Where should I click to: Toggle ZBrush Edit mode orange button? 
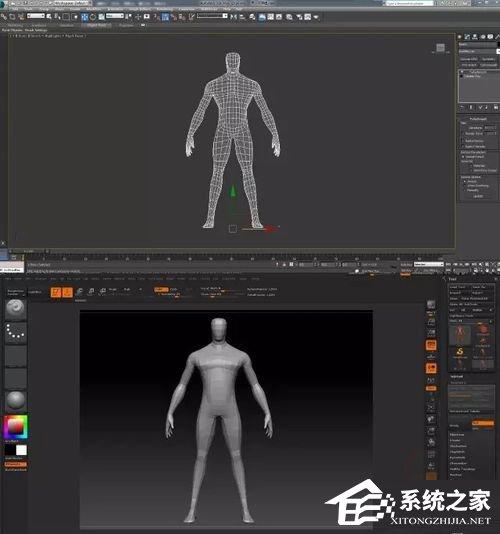(x=56, y=292)
